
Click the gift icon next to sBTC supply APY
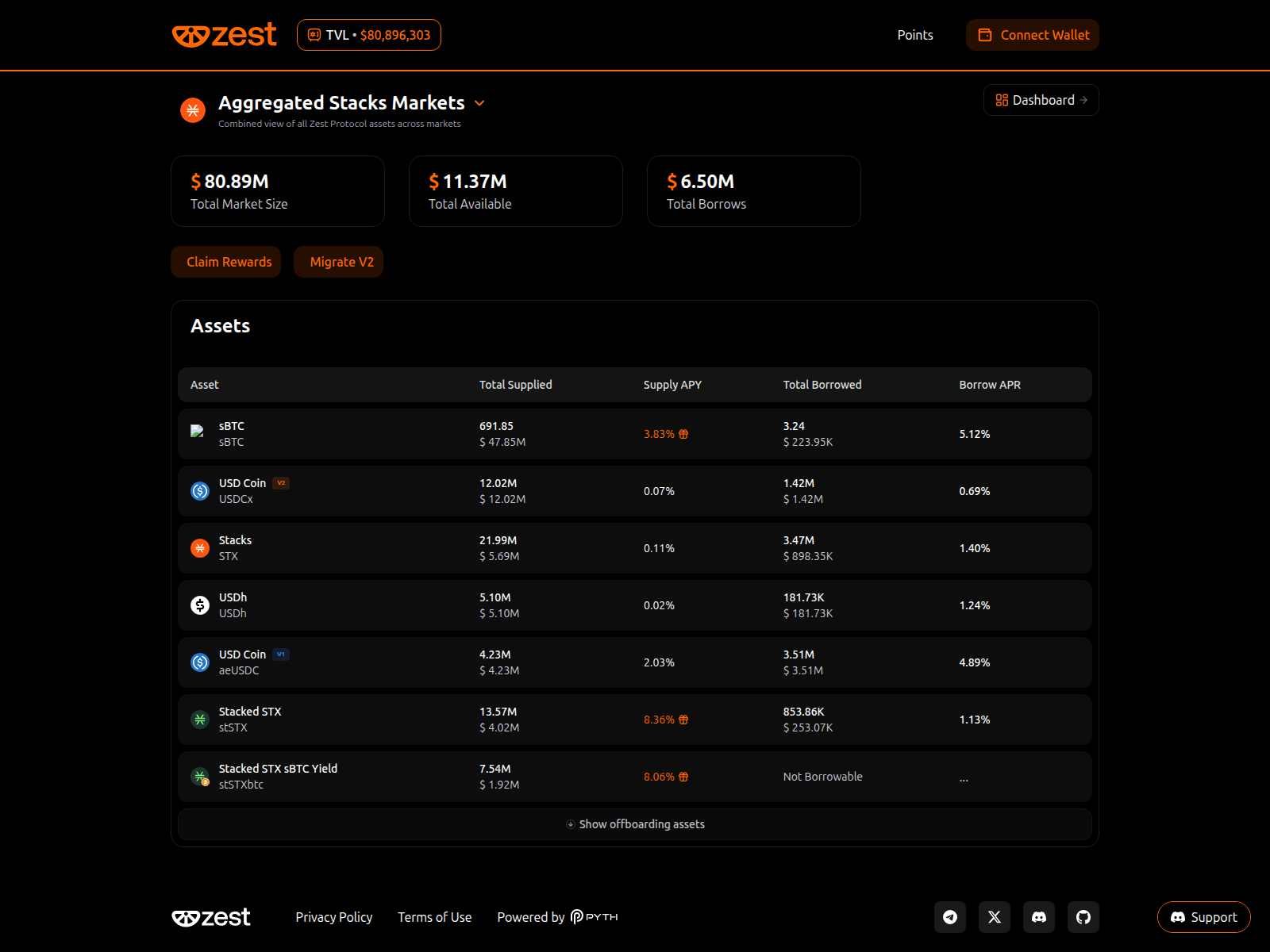tap(683, 434)
